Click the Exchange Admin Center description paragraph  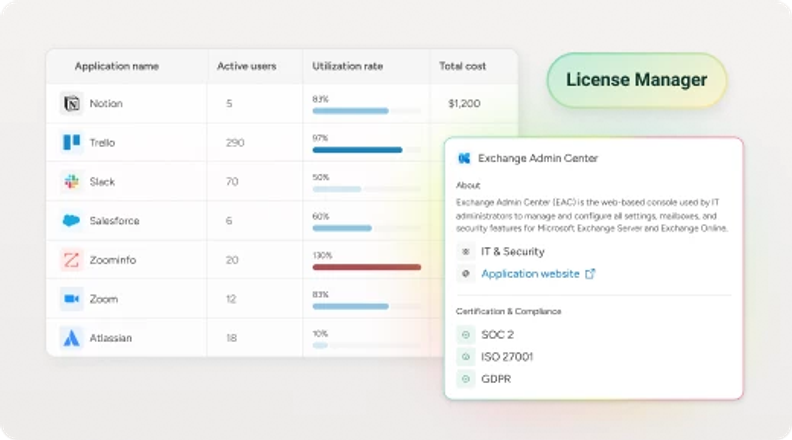592,216
